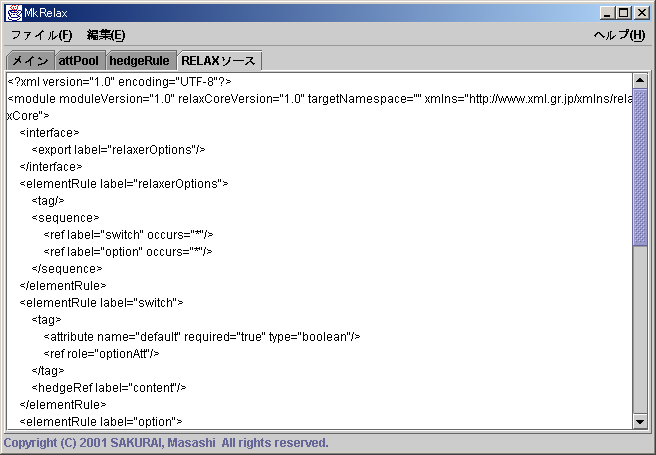The image size is (656, 455).
Task: Minimize the MkRelax window
Action: coord(606,12)
